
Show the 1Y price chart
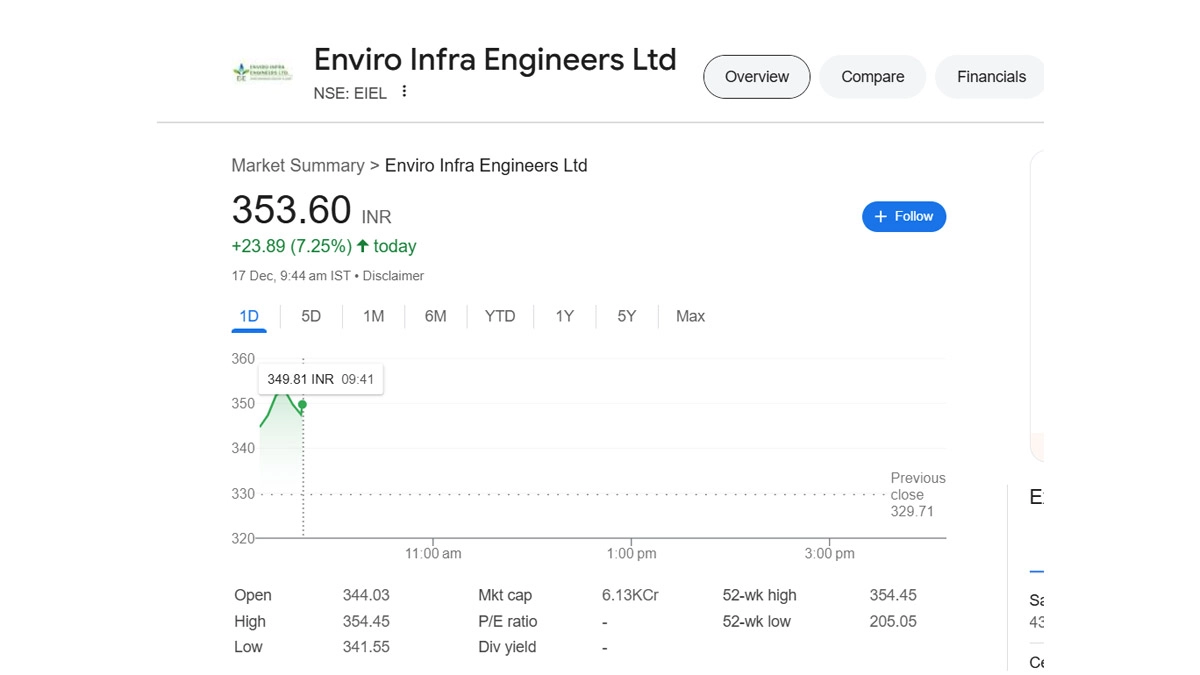click(565, 317)
